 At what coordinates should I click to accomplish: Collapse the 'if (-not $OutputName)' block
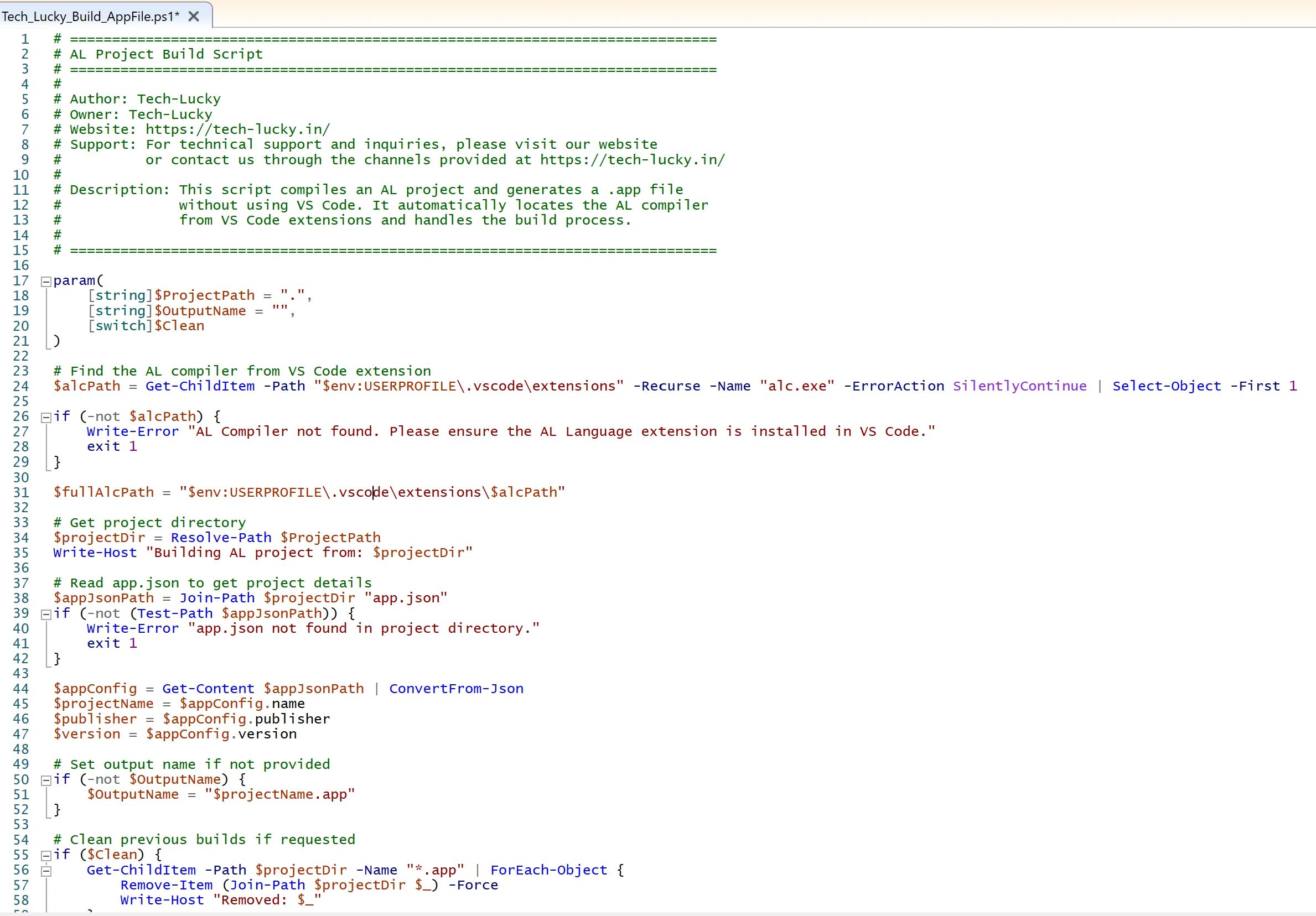click(x=46, y=780)
